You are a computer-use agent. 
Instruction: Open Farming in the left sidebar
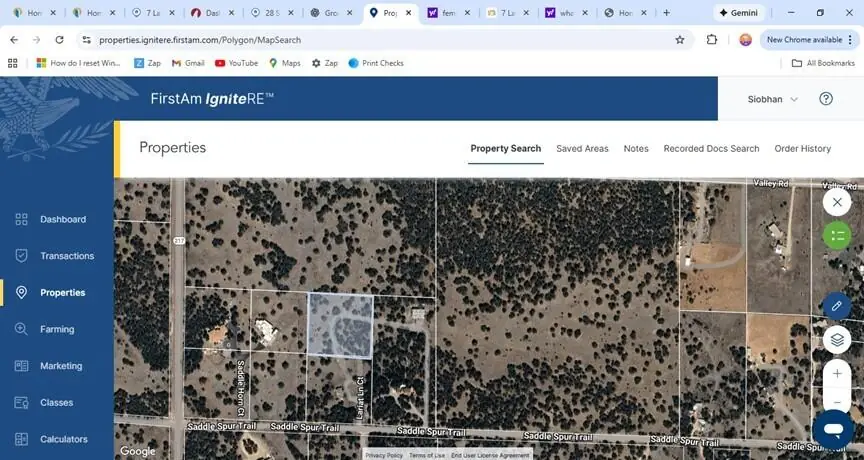[57, 329]
